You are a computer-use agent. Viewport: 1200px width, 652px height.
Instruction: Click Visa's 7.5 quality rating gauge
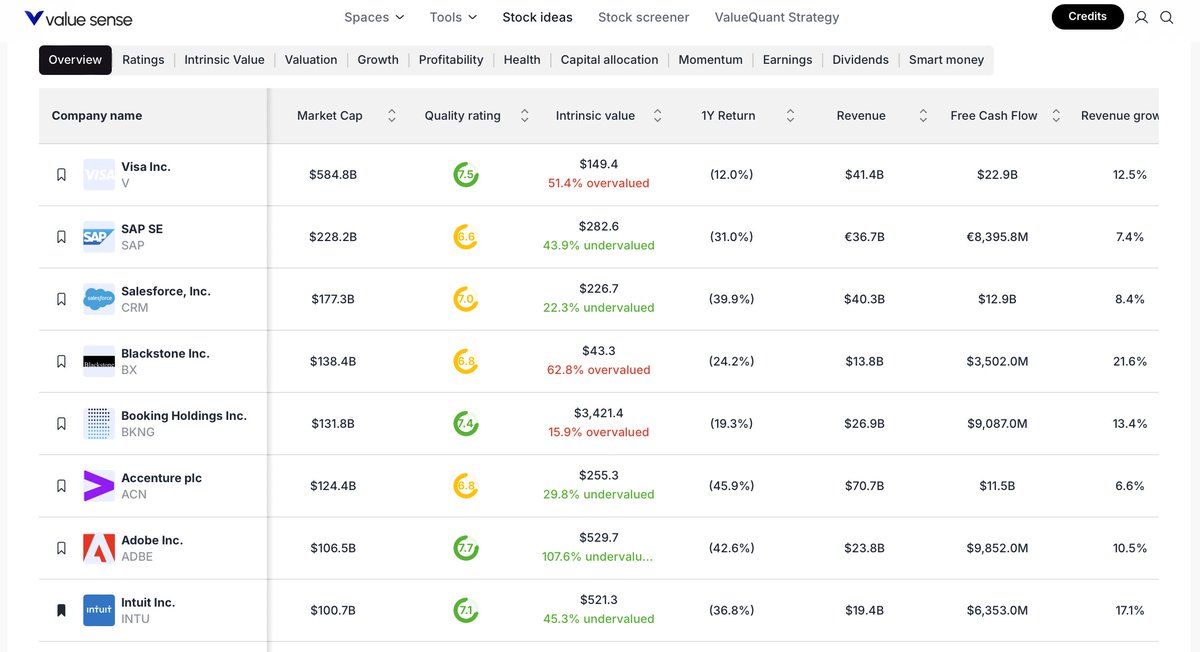[x=466, y=175]
